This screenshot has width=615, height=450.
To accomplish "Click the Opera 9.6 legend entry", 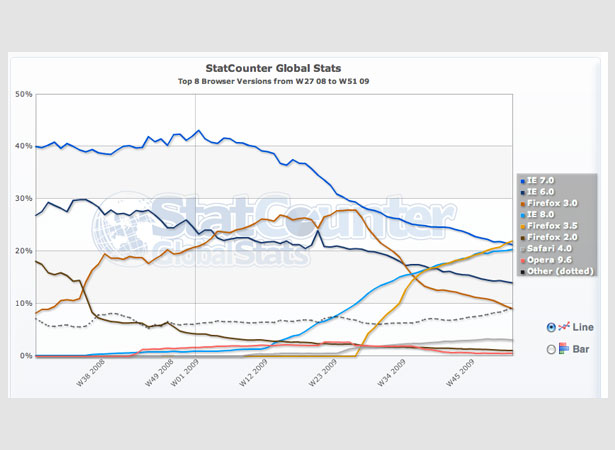I will click(x=546, y=260).
